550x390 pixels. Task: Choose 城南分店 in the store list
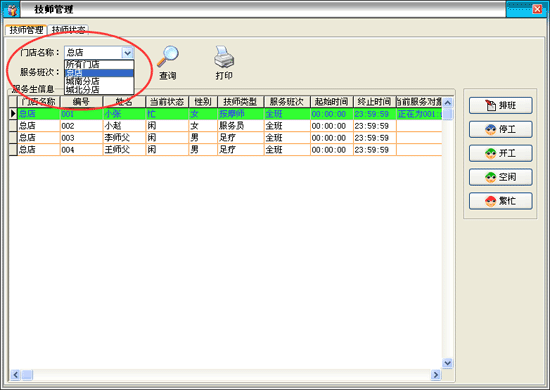99,81
